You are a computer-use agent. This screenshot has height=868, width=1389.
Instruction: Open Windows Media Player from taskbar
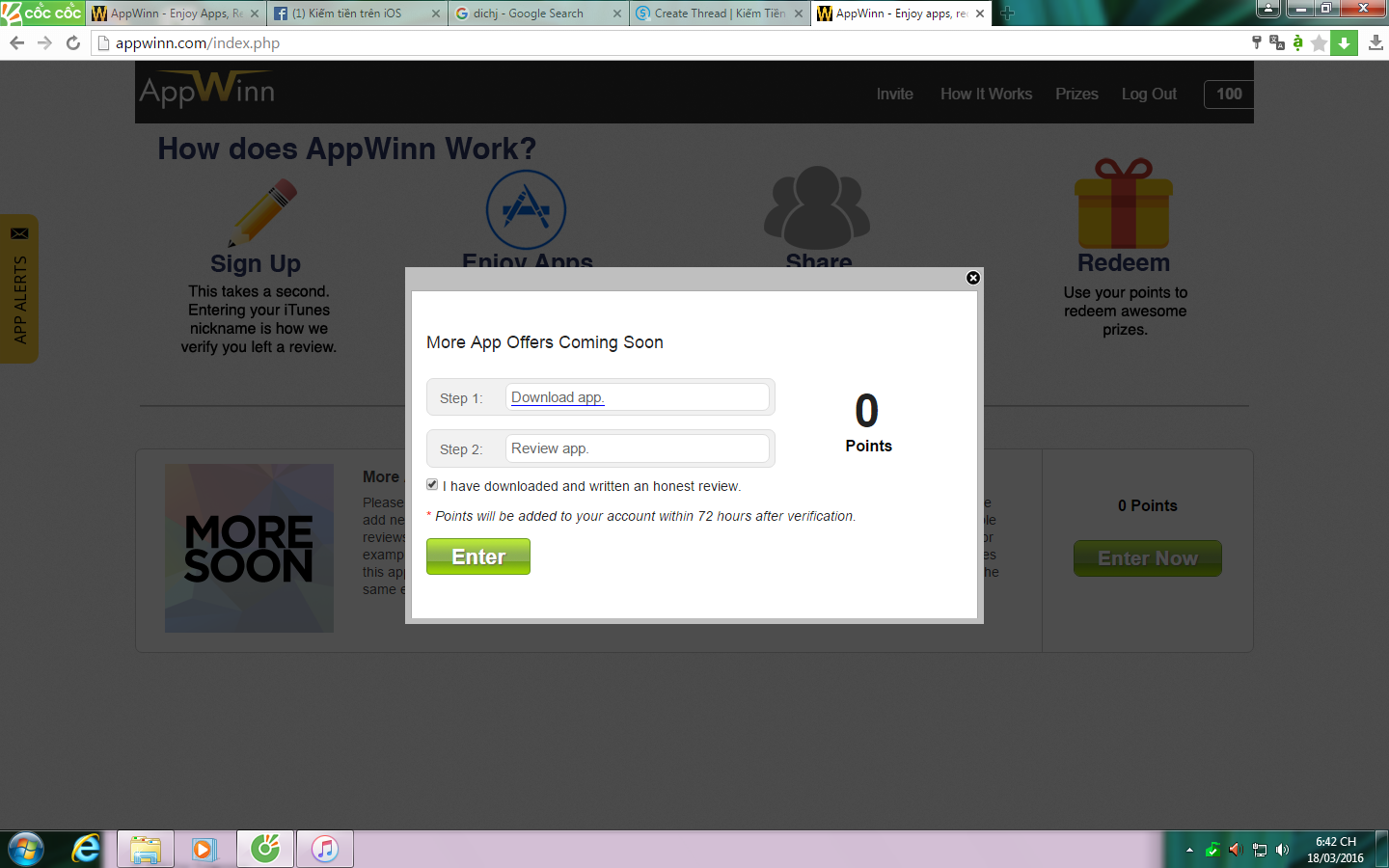point(204,849)
